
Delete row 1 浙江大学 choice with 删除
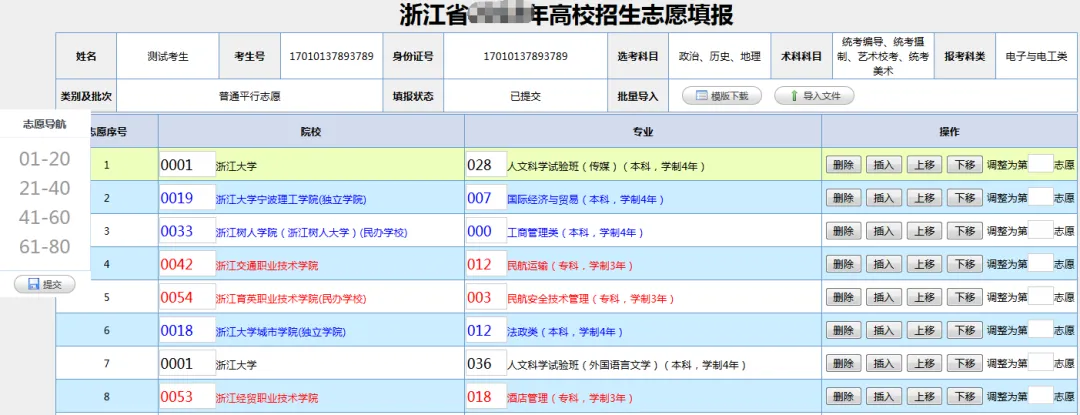pos(842,165)
